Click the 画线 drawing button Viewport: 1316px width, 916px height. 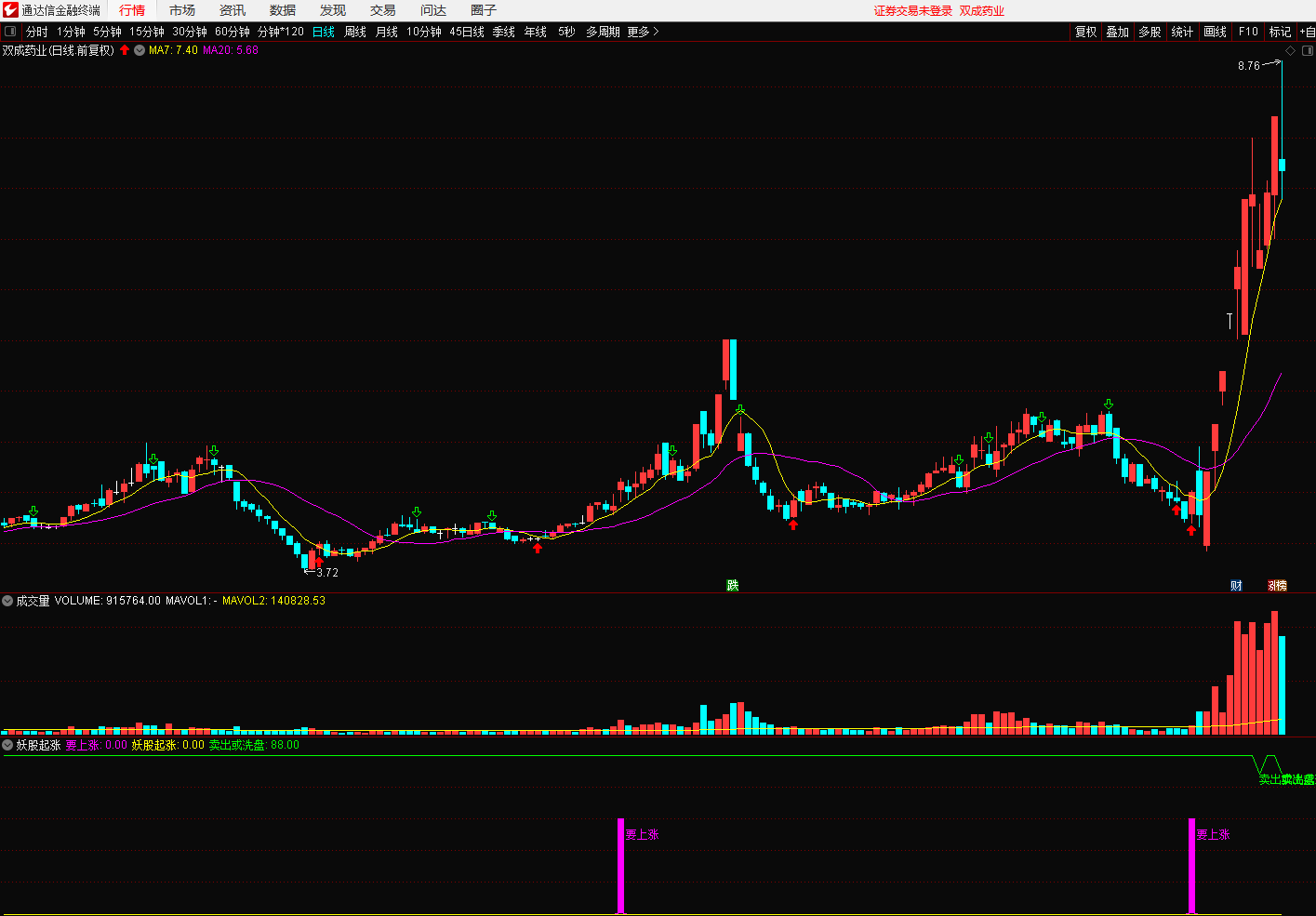pyautogui.click(x=1216, y=32)
